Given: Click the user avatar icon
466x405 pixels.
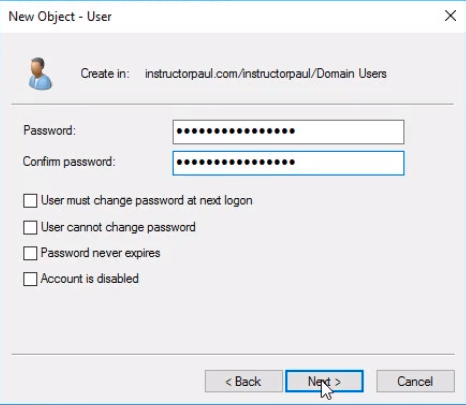Looking at the screenshot, I should click(x=40, y=74).
